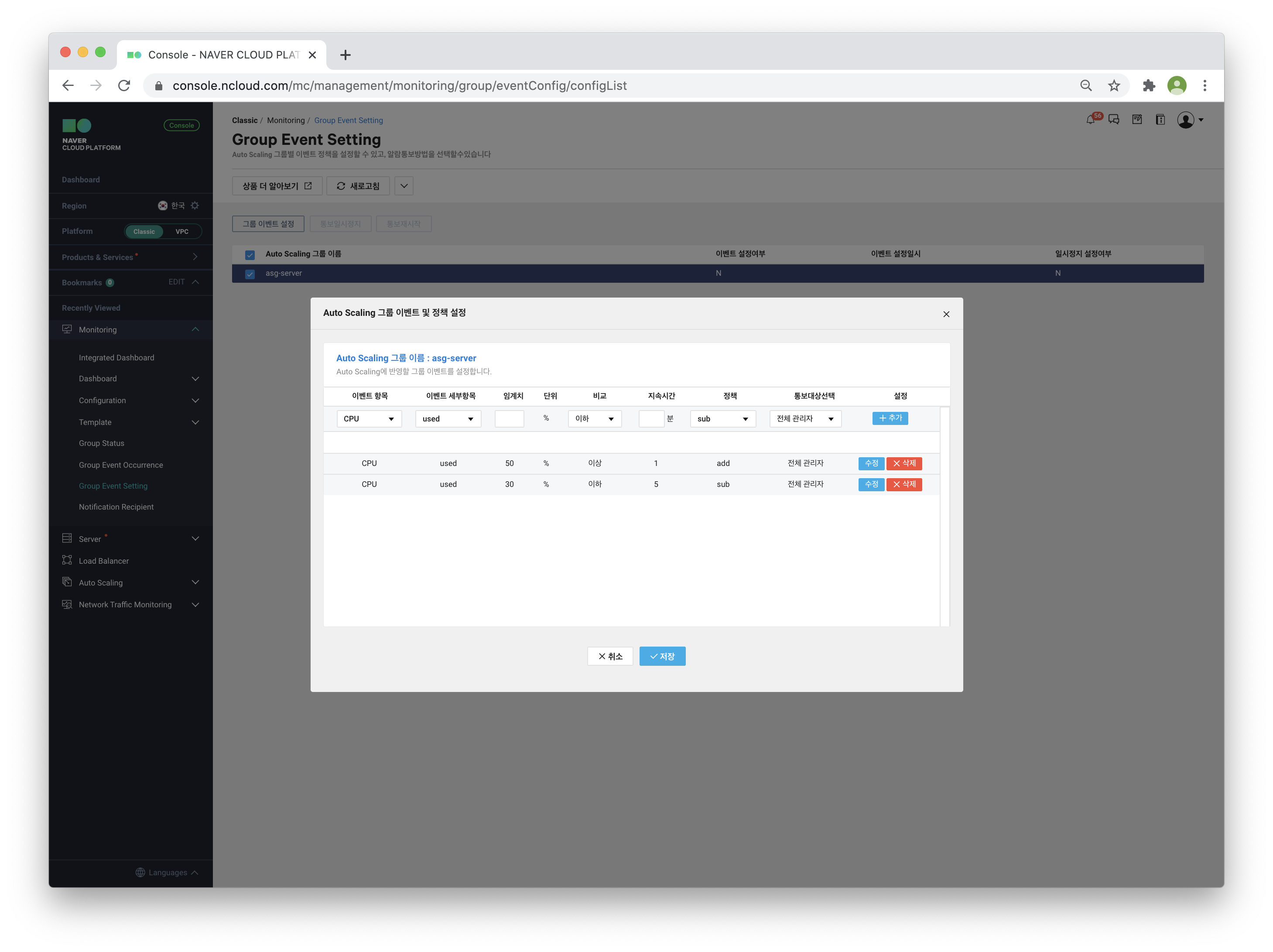
Task: Click the browser extensions puzzle icon
Action: coord(1149,86)
